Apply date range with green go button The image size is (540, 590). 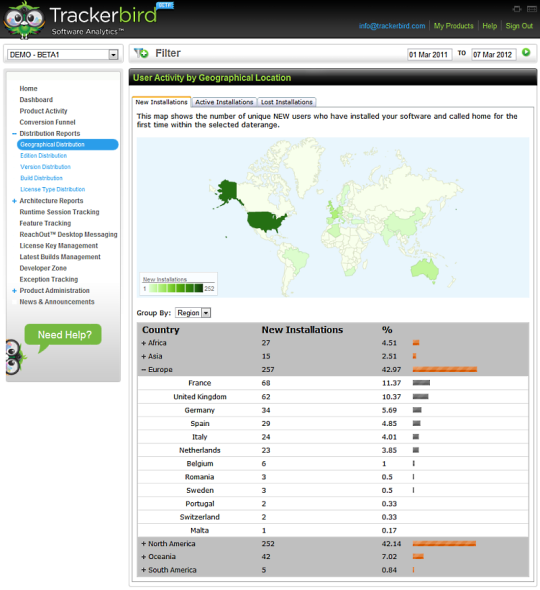(x=526, y=53)
